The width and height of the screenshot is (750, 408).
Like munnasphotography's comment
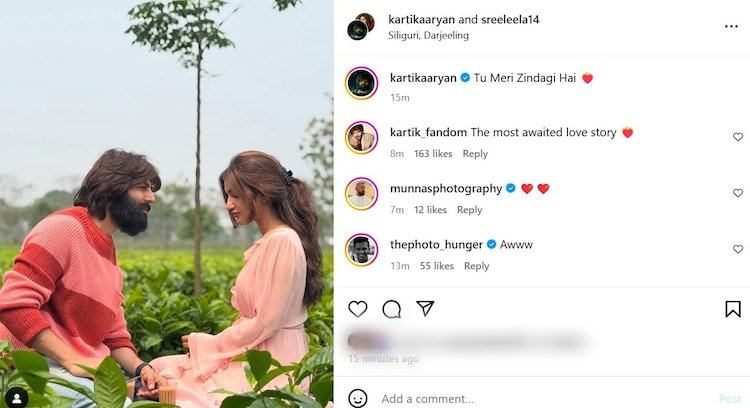tap(738, 193)
